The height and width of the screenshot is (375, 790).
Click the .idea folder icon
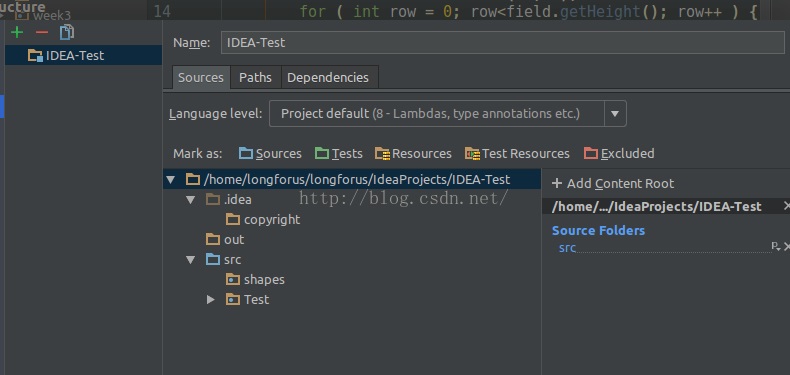pyautogui.click(x=213, y=200)
